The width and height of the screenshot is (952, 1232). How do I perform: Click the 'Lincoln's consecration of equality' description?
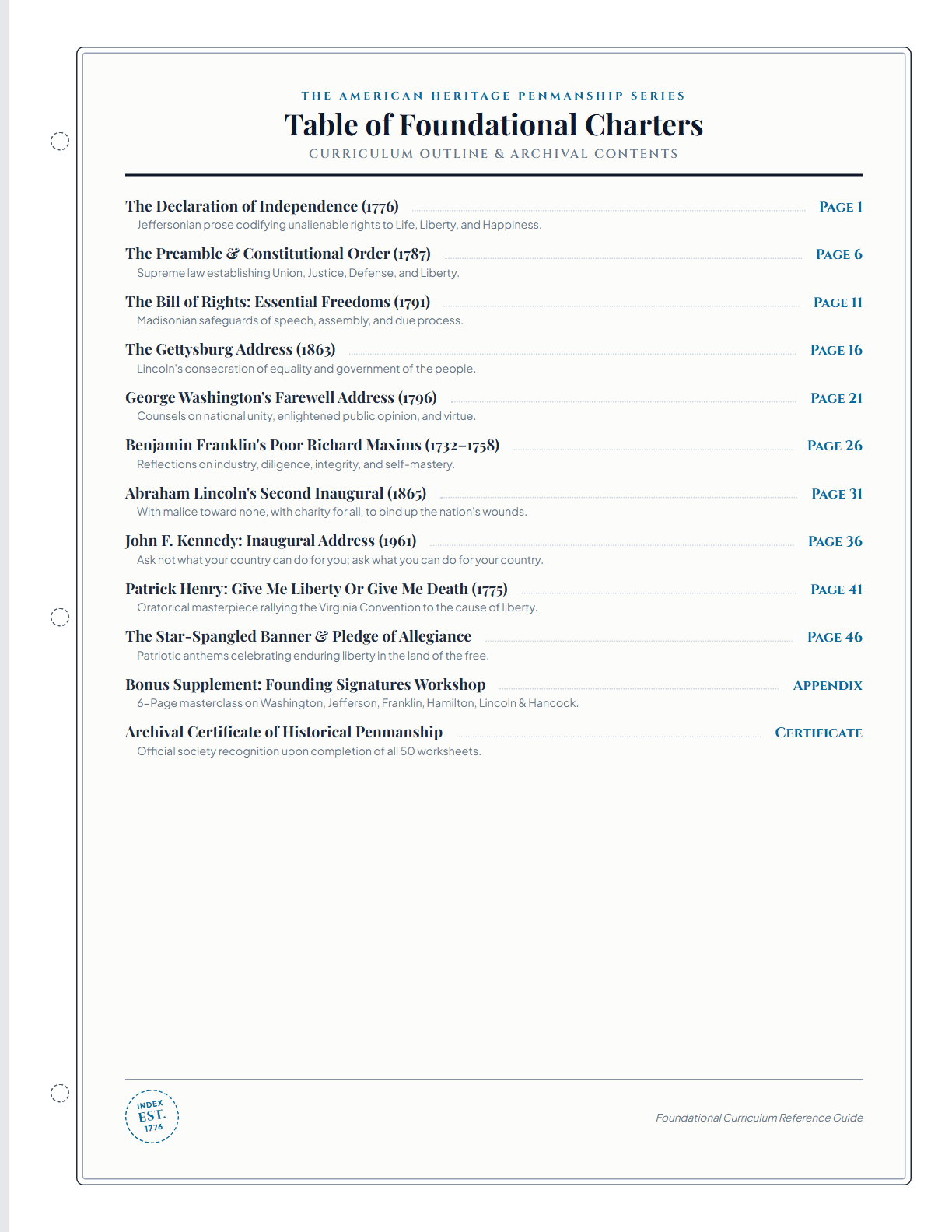tap(306, 369)
